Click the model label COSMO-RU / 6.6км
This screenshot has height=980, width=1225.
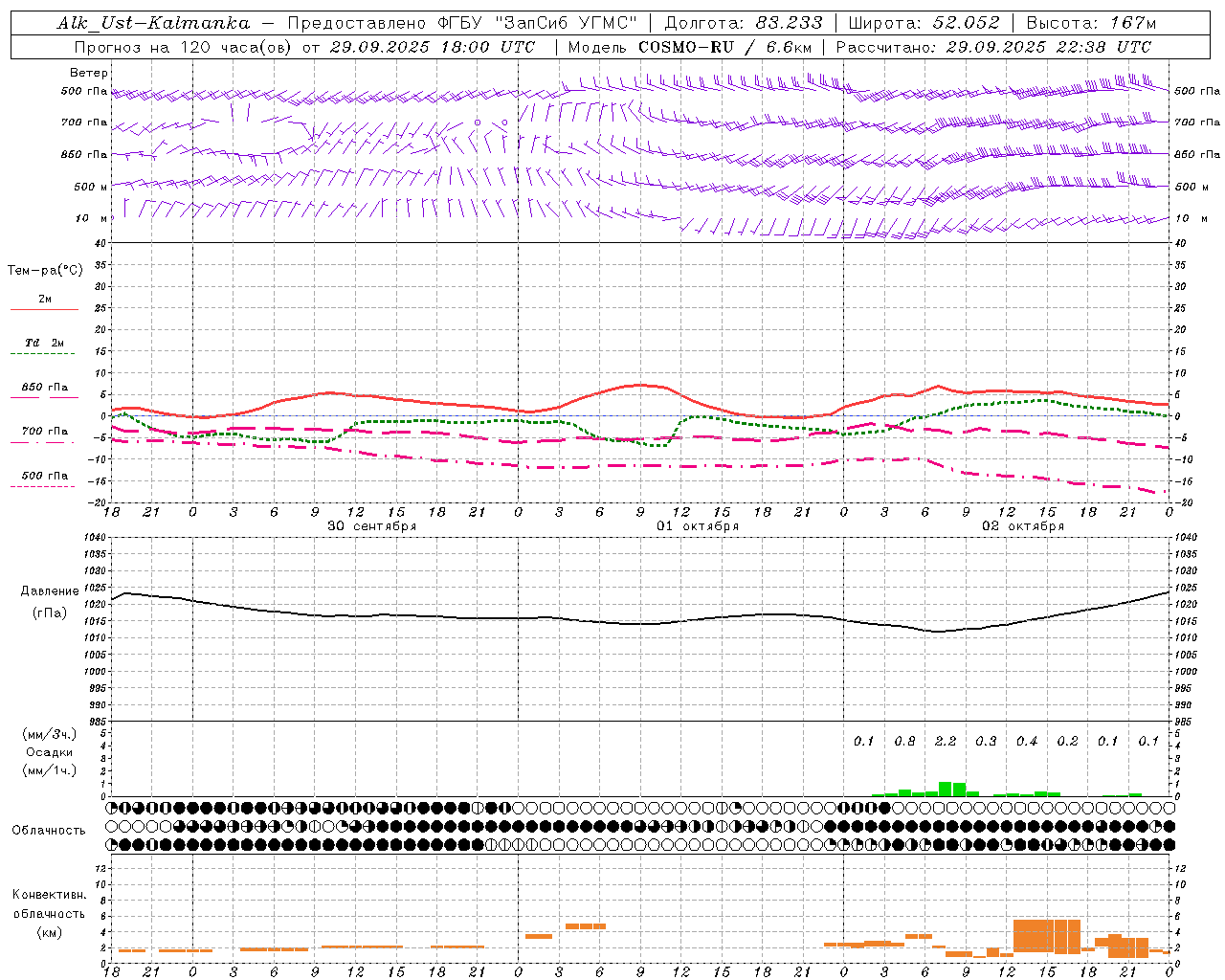(724, 47)
